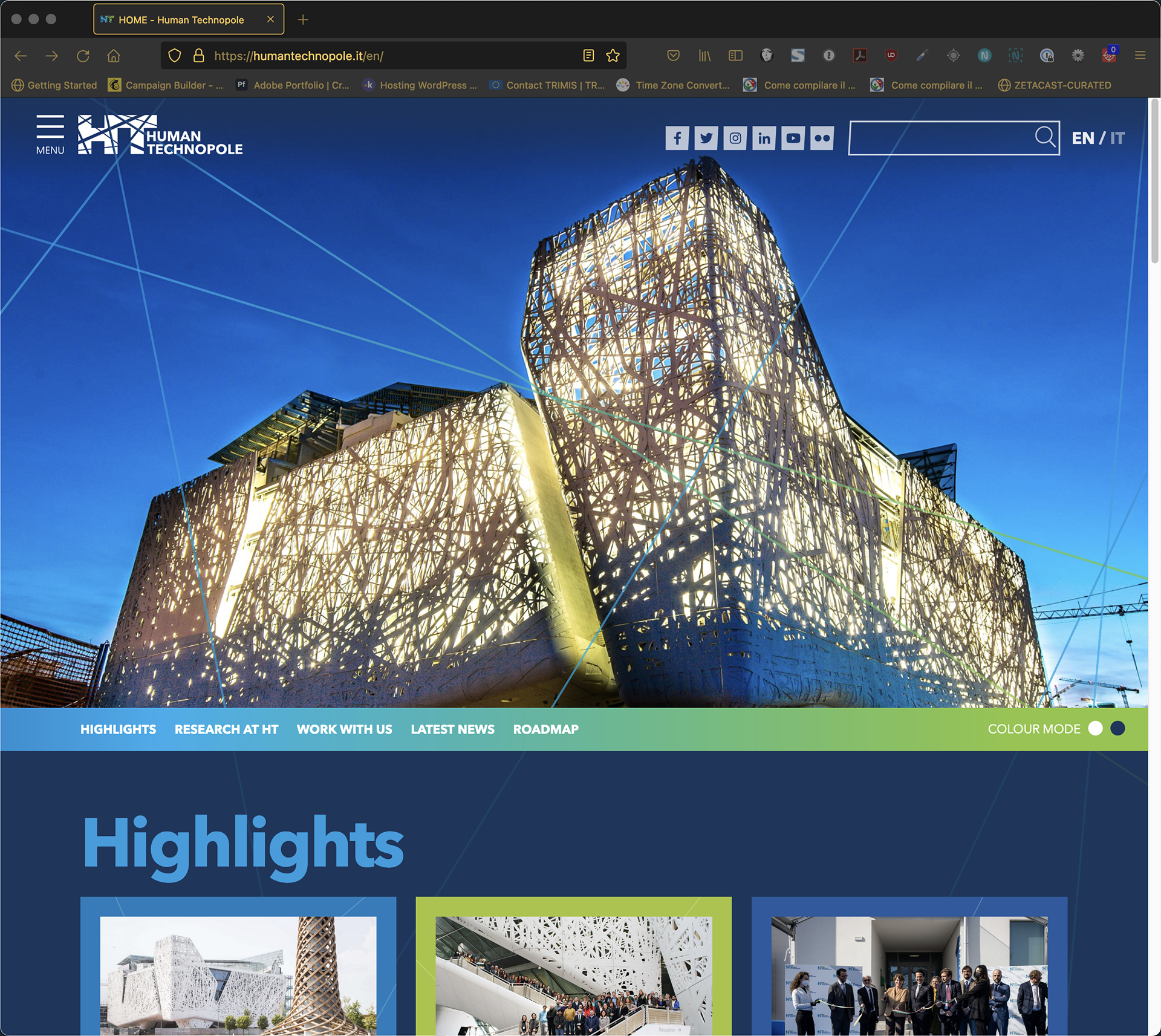Open the Hosting WordPress bookmark

[x=420, y=85]
